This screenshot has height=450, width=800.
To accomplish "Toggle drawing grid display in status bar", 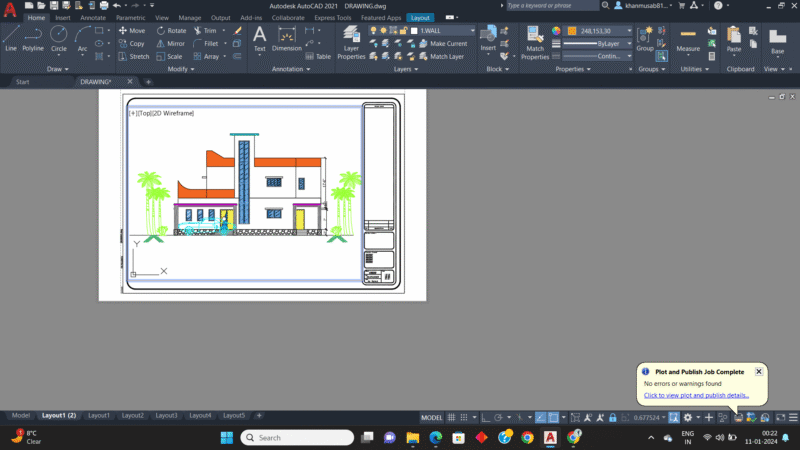I will pyautogui.click(x=452, y=417).
